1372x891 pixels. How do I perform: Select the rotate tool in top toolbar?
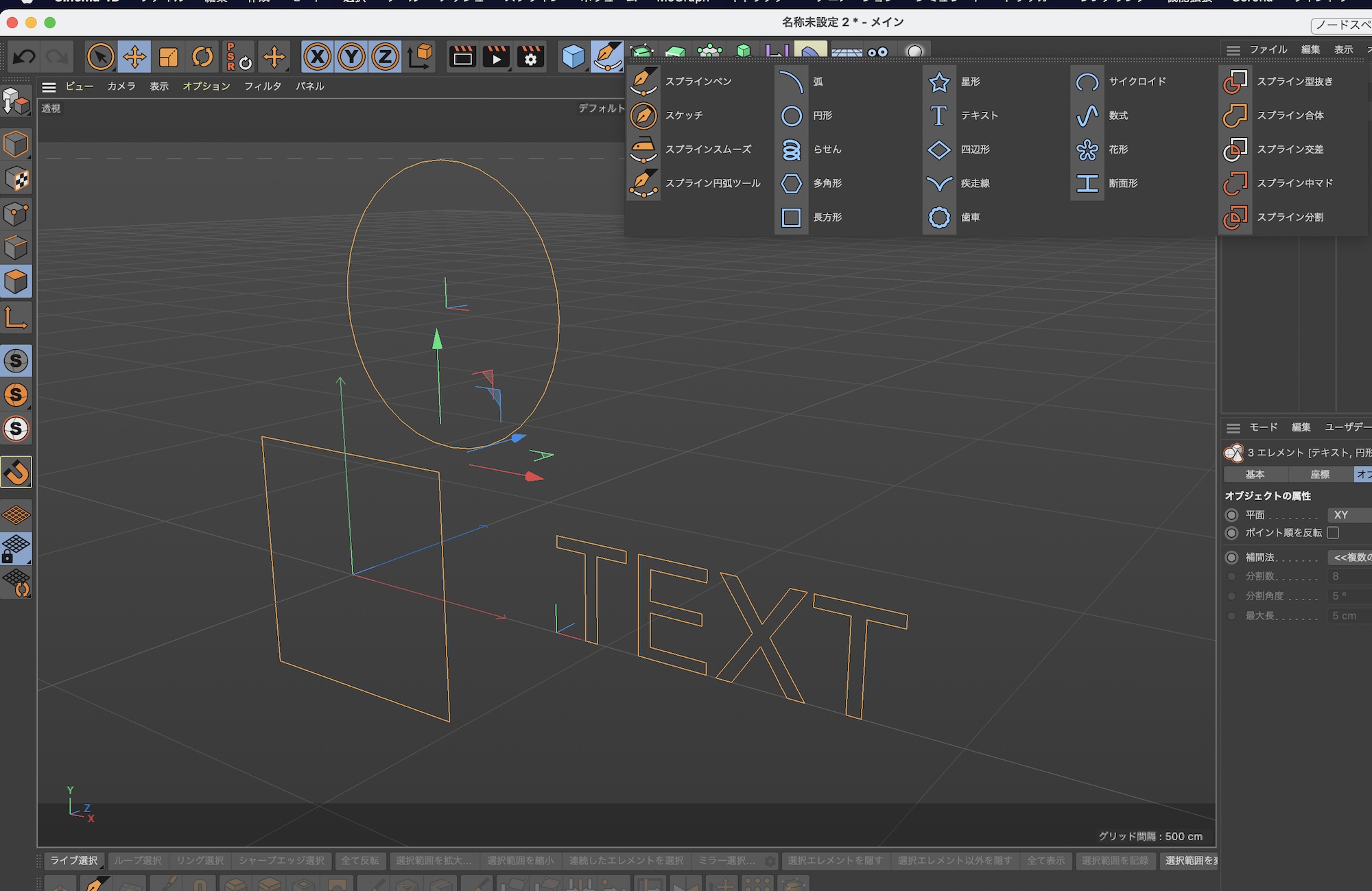pyautogui.click(x=202, y=57)
